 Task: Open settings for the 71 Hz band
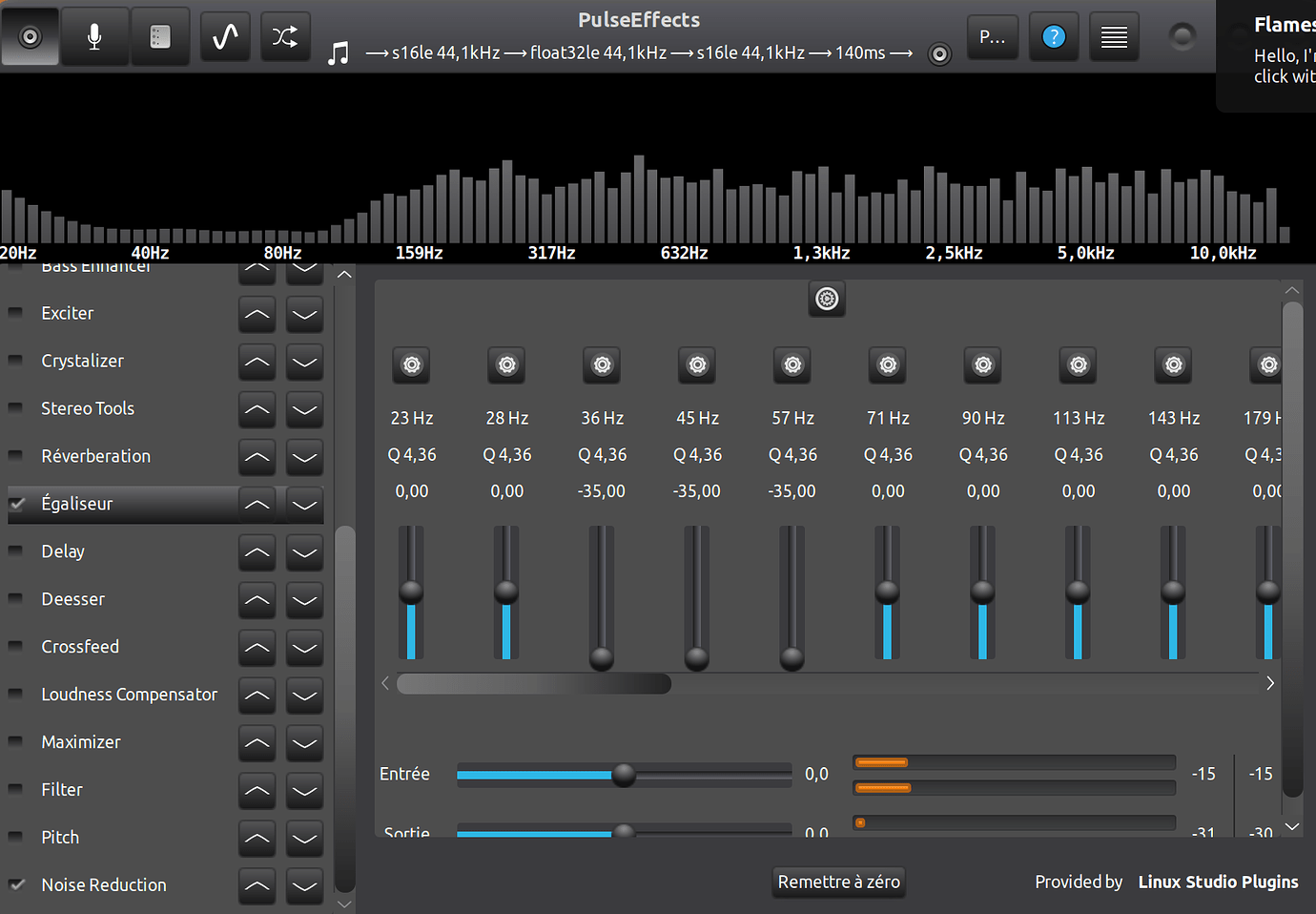tap(888, 364)
